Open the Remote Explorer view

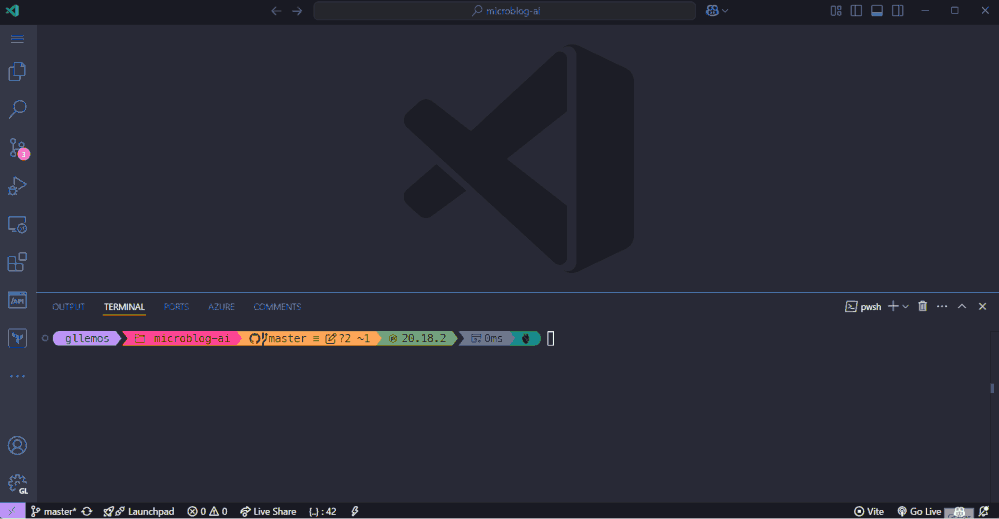click(x=17, y=224)
